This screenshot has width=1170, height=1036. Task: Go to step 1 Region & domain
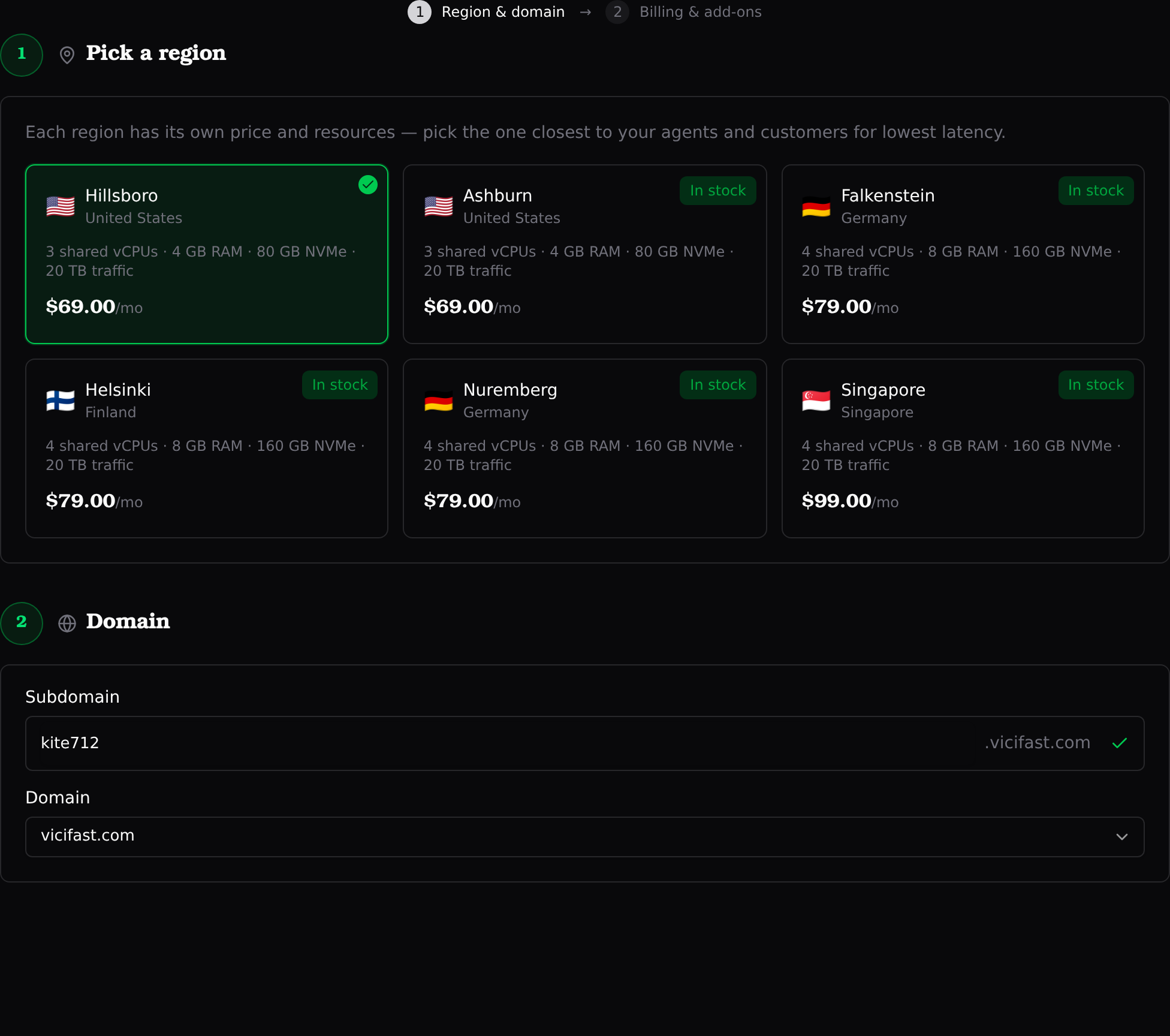486,12
